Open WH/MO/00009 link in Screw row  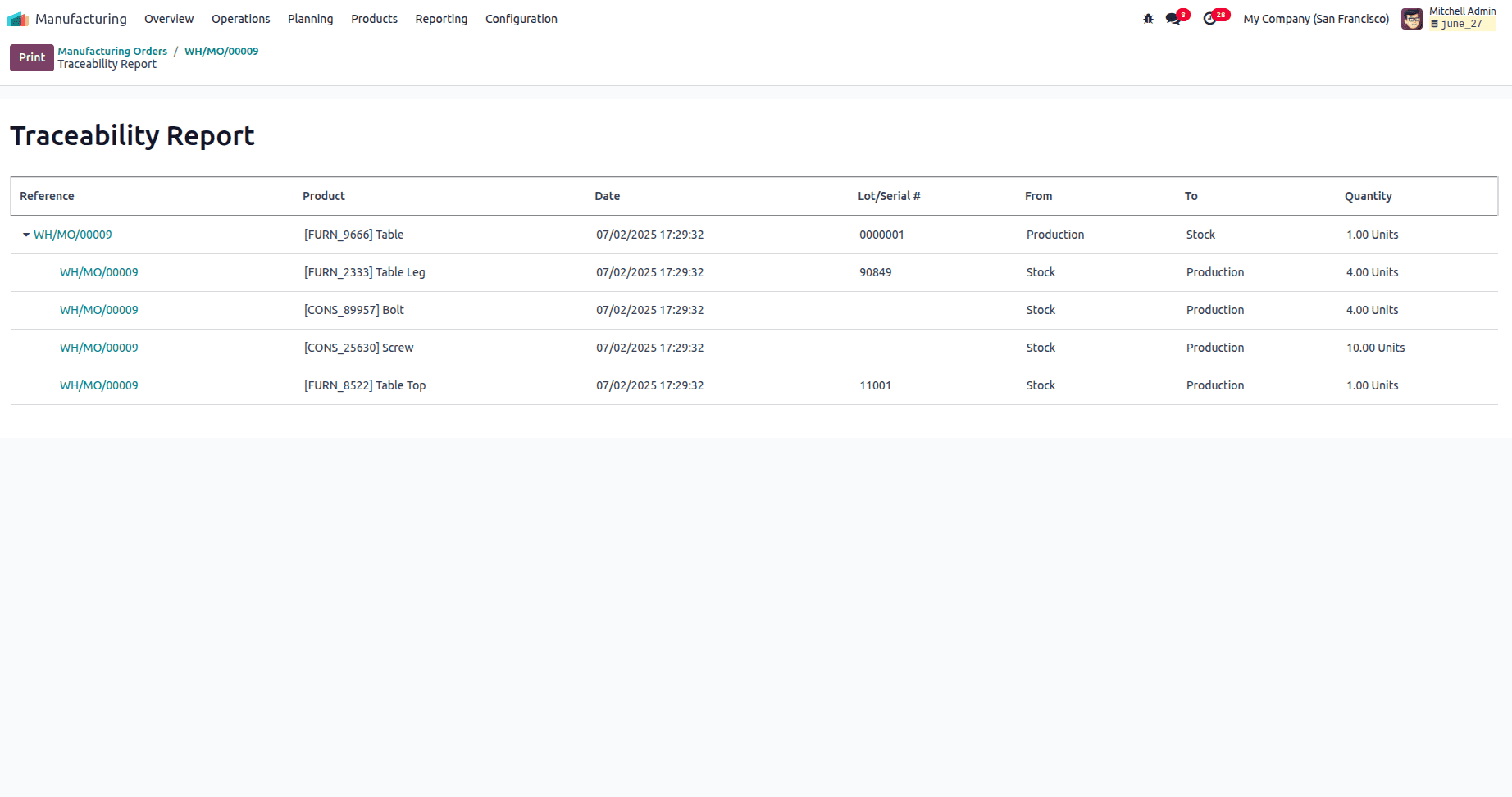click(x=99, y=348)
